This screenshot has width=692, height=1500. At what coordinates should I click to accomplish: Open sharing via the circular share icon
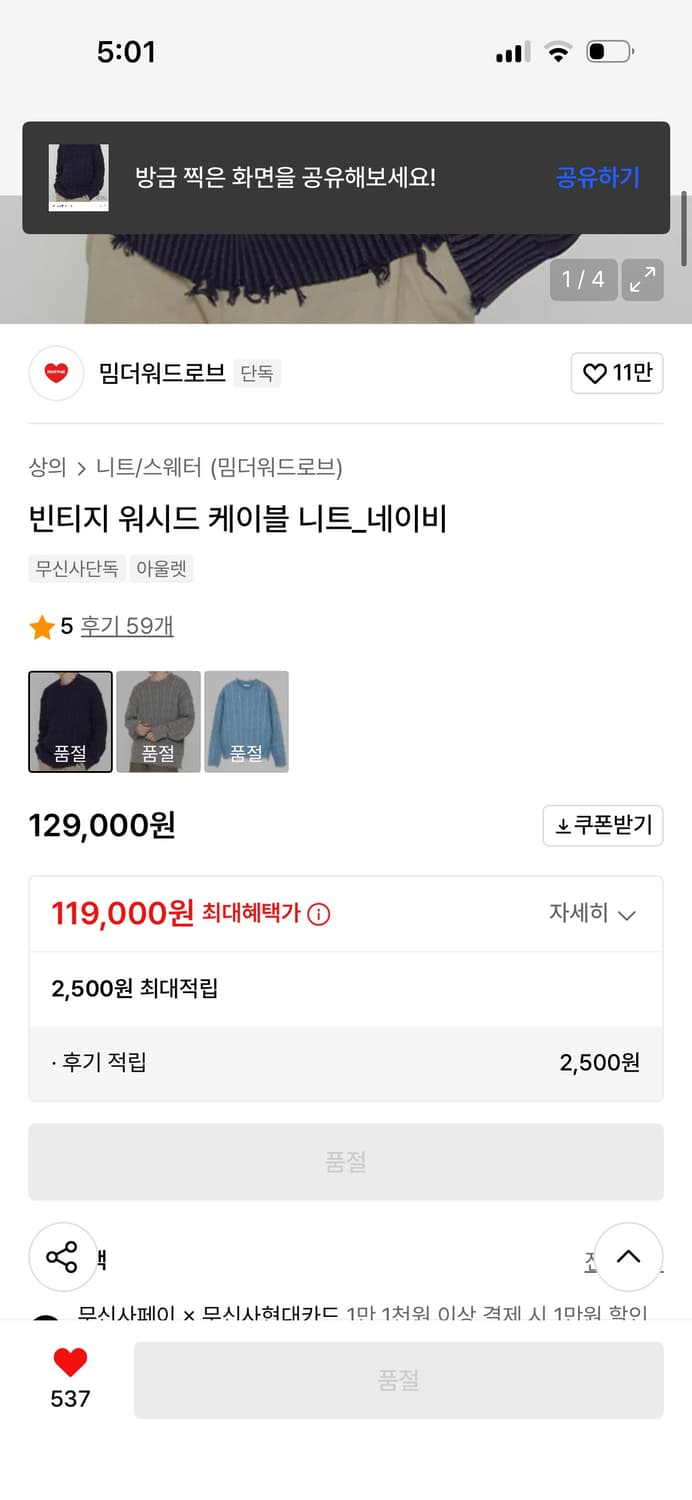coord(63,1257)
